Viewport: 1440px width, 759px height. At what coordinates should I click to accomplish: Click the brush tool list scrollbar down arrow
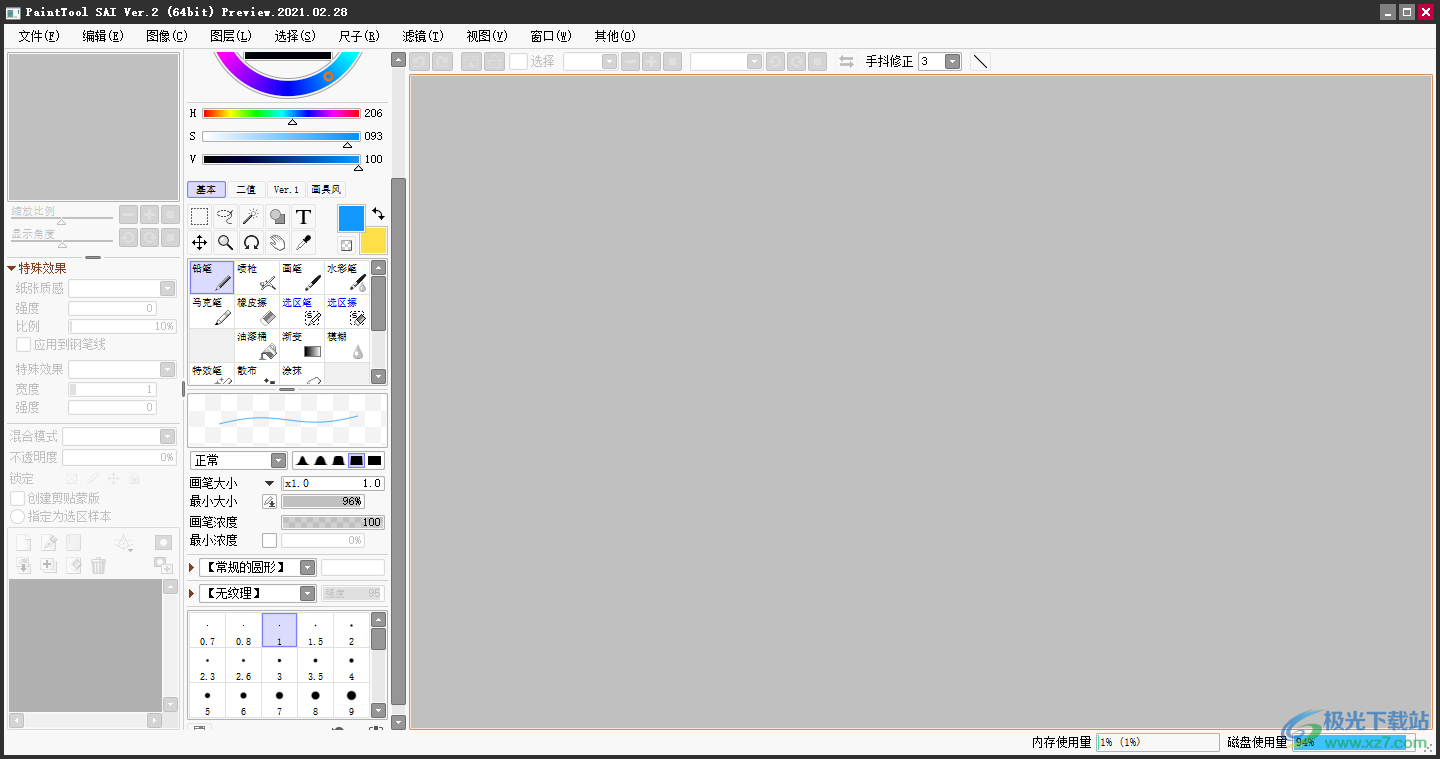[x=378, y=376]
